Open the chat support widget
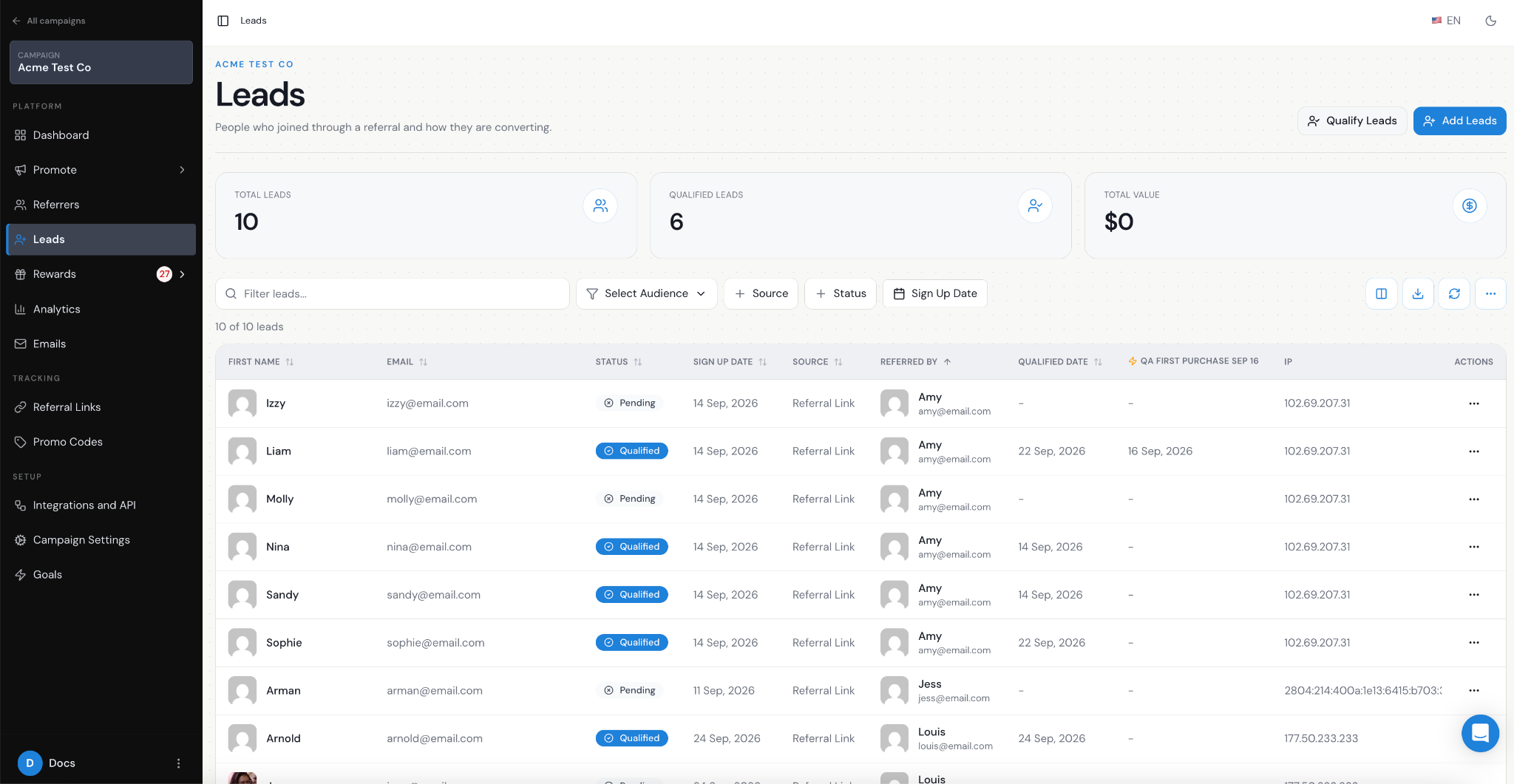The image size is (1514, 784). [x=1480, y=733]
